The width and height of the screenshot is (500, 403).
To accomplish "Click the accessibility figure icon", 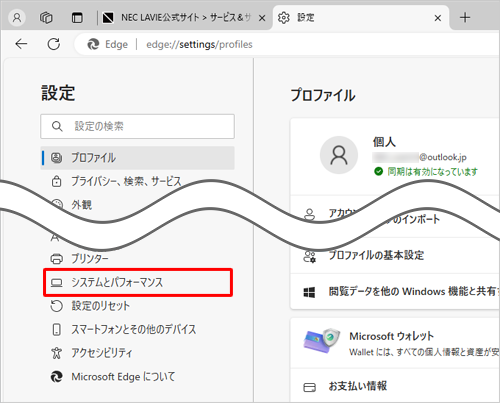I will point(56,353).
